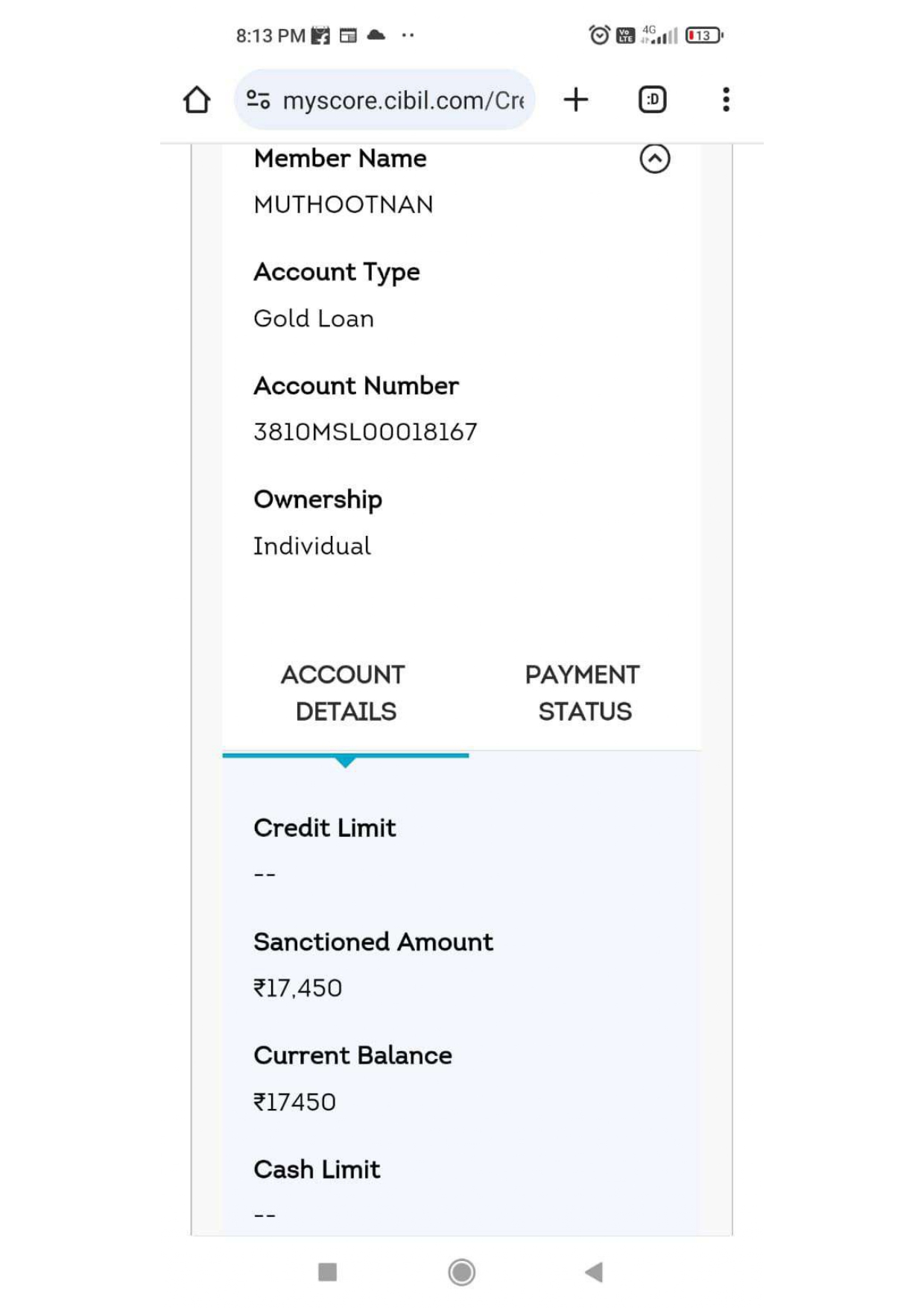
Task: Tap the alarm icon in status bar
Action: (598, 35)
